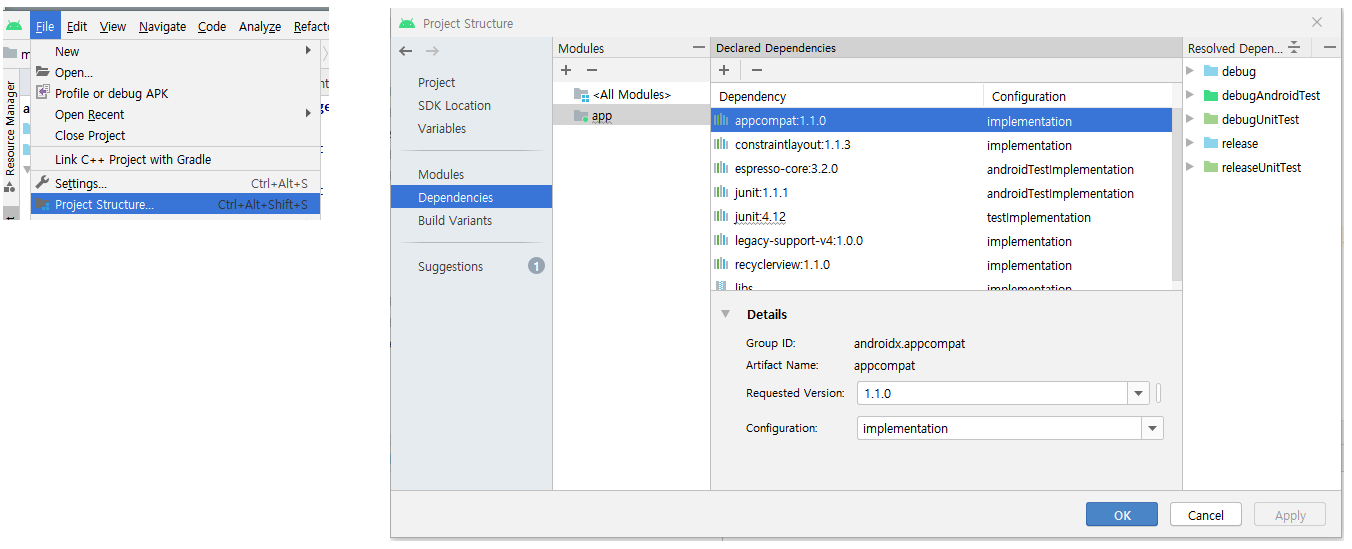
Task: Expand the debug resolved dependency node
Action: 1190,71
